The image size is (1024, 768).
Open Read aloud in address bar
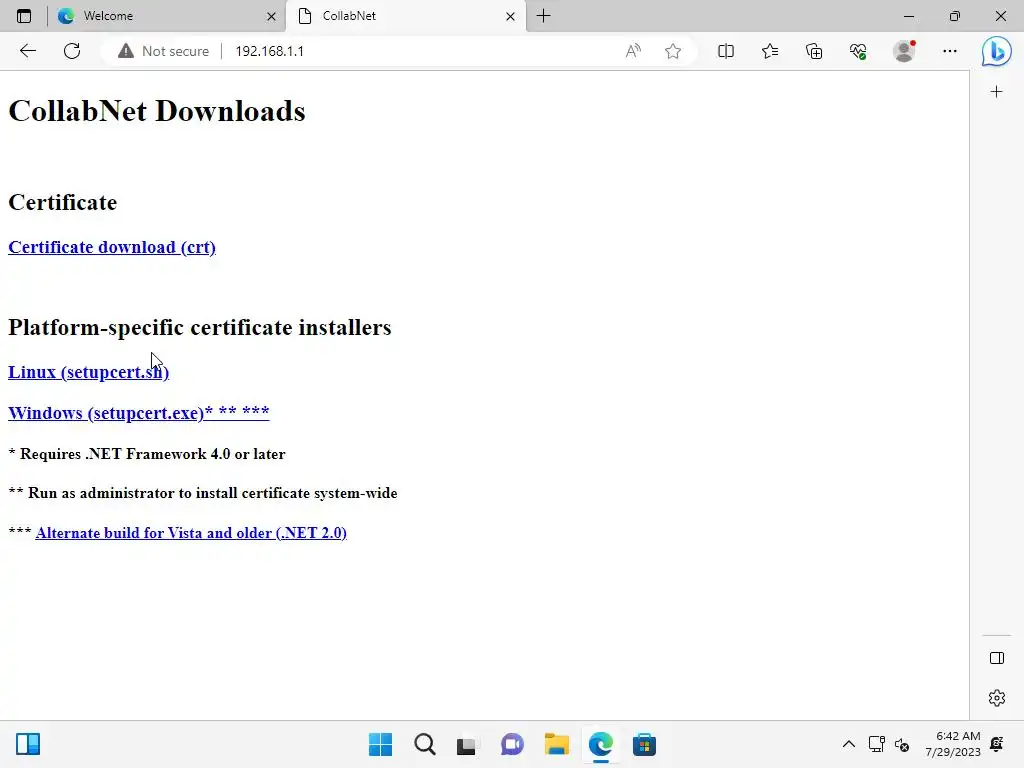tap(633, 51)
